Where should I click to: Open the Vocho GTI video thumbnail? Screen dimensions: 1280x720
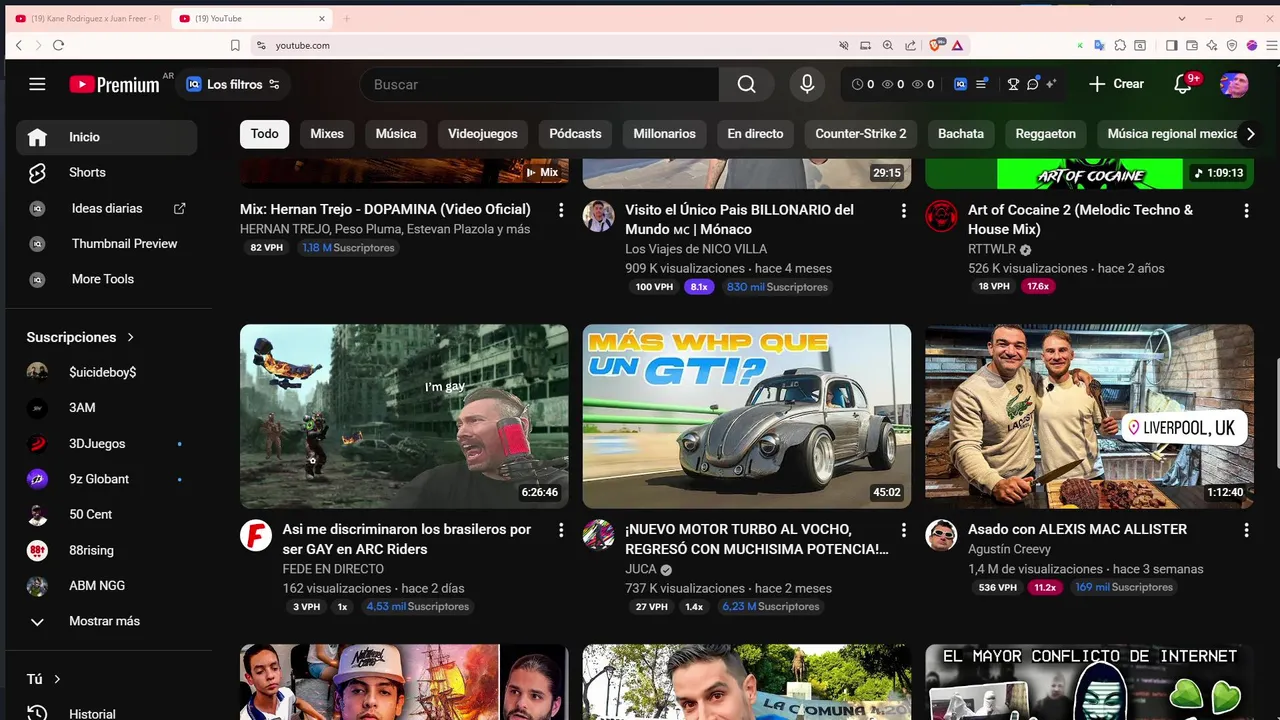tap(747, 416)
